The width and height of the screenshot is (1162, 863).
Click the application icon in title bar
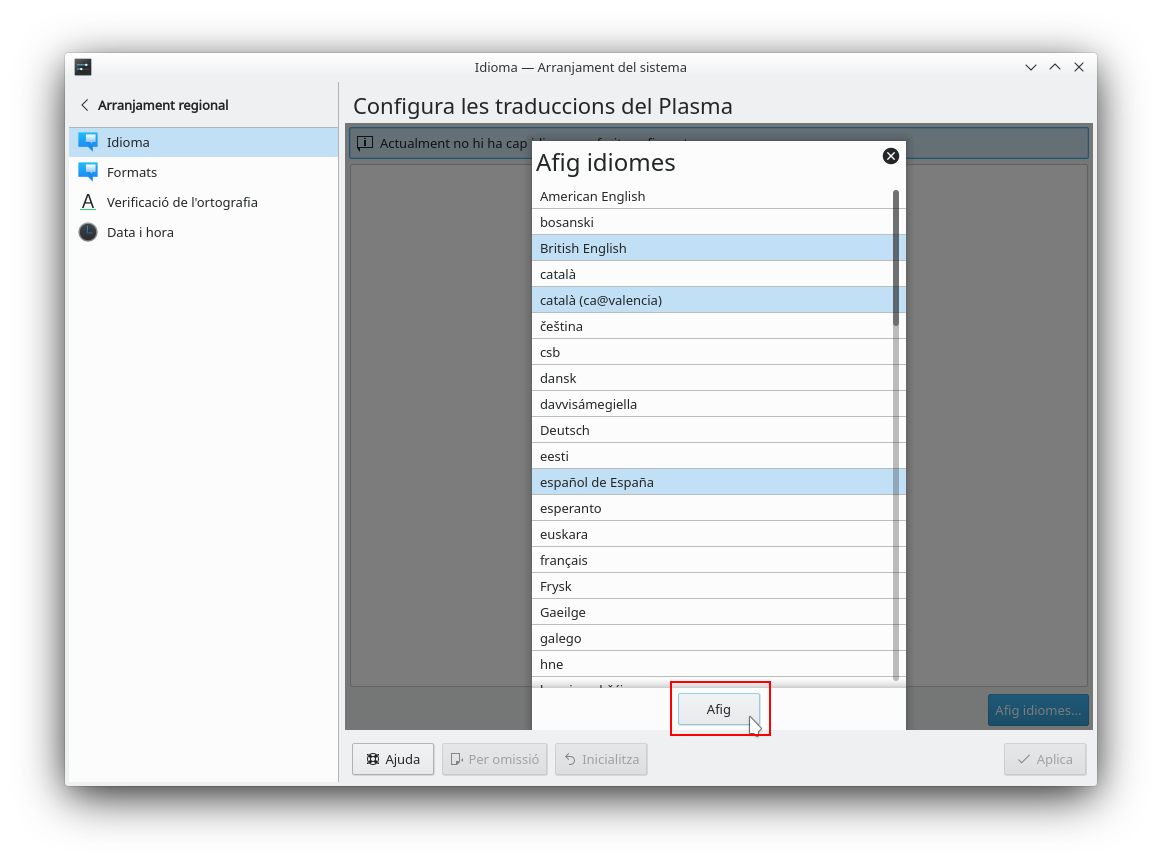[x=83, y=67]
